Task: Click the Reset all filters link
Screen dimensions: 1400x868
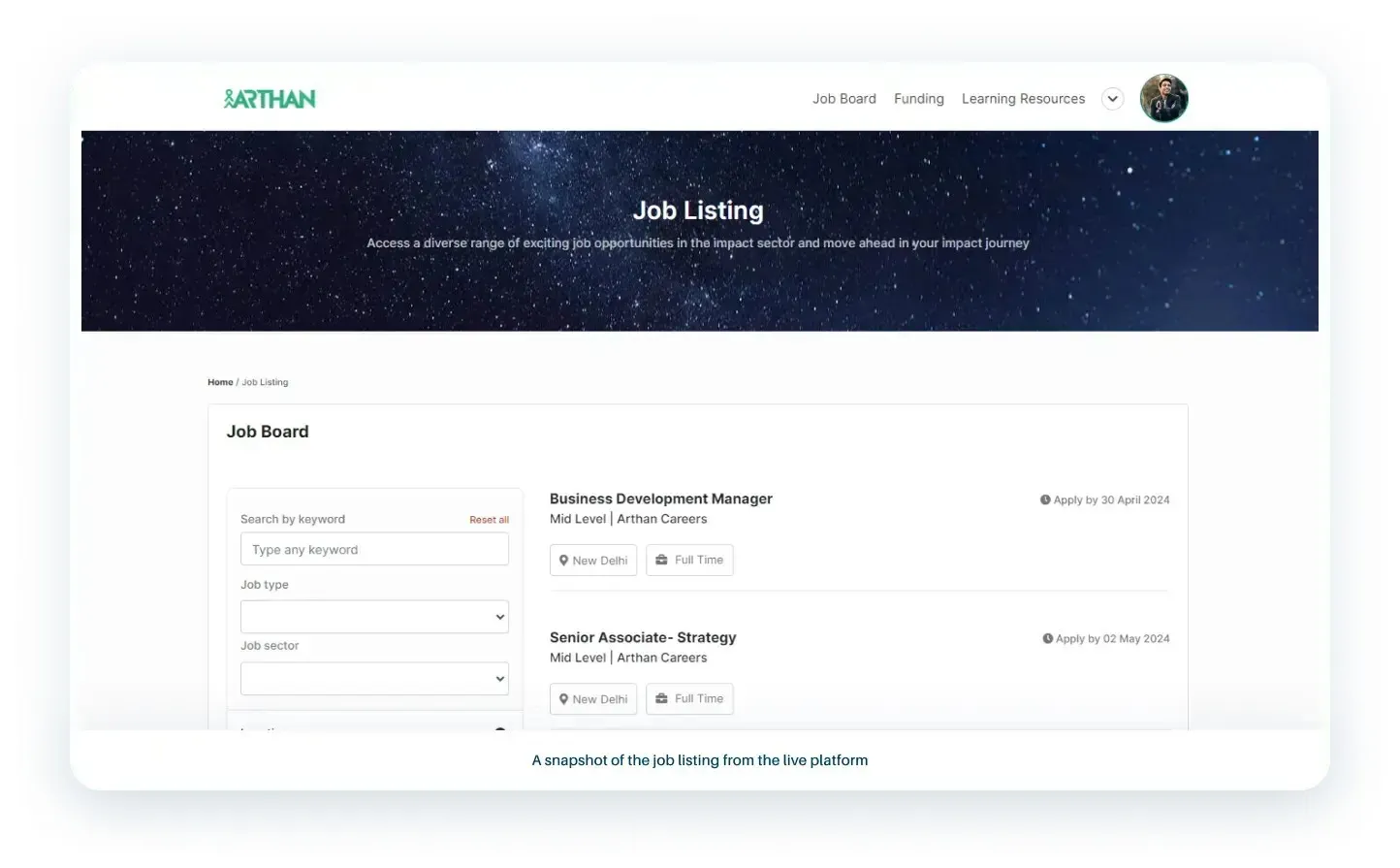Action: click(489, 520)
